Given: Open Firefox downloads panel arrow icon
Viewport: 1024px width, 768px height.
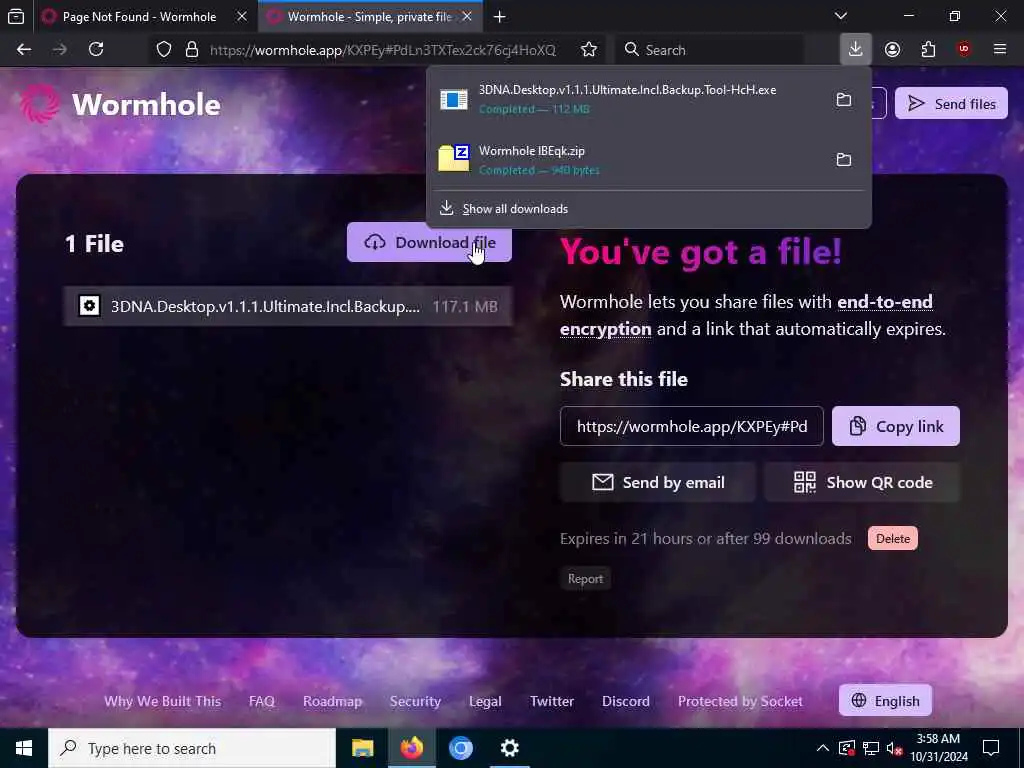Looking at the screenshot, I should pos(855,49).
